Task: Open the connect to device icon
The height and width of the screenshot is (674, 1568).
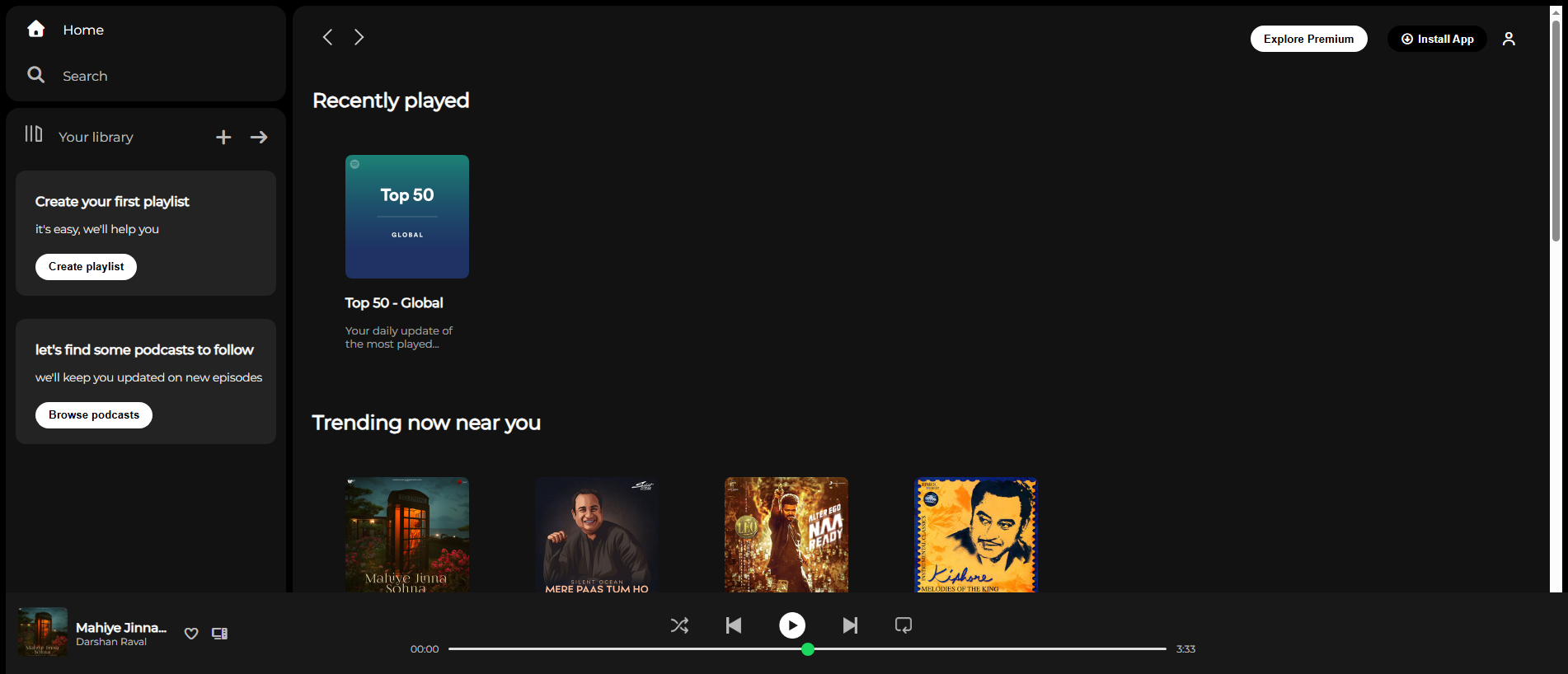Action: [x=219, y=634]
